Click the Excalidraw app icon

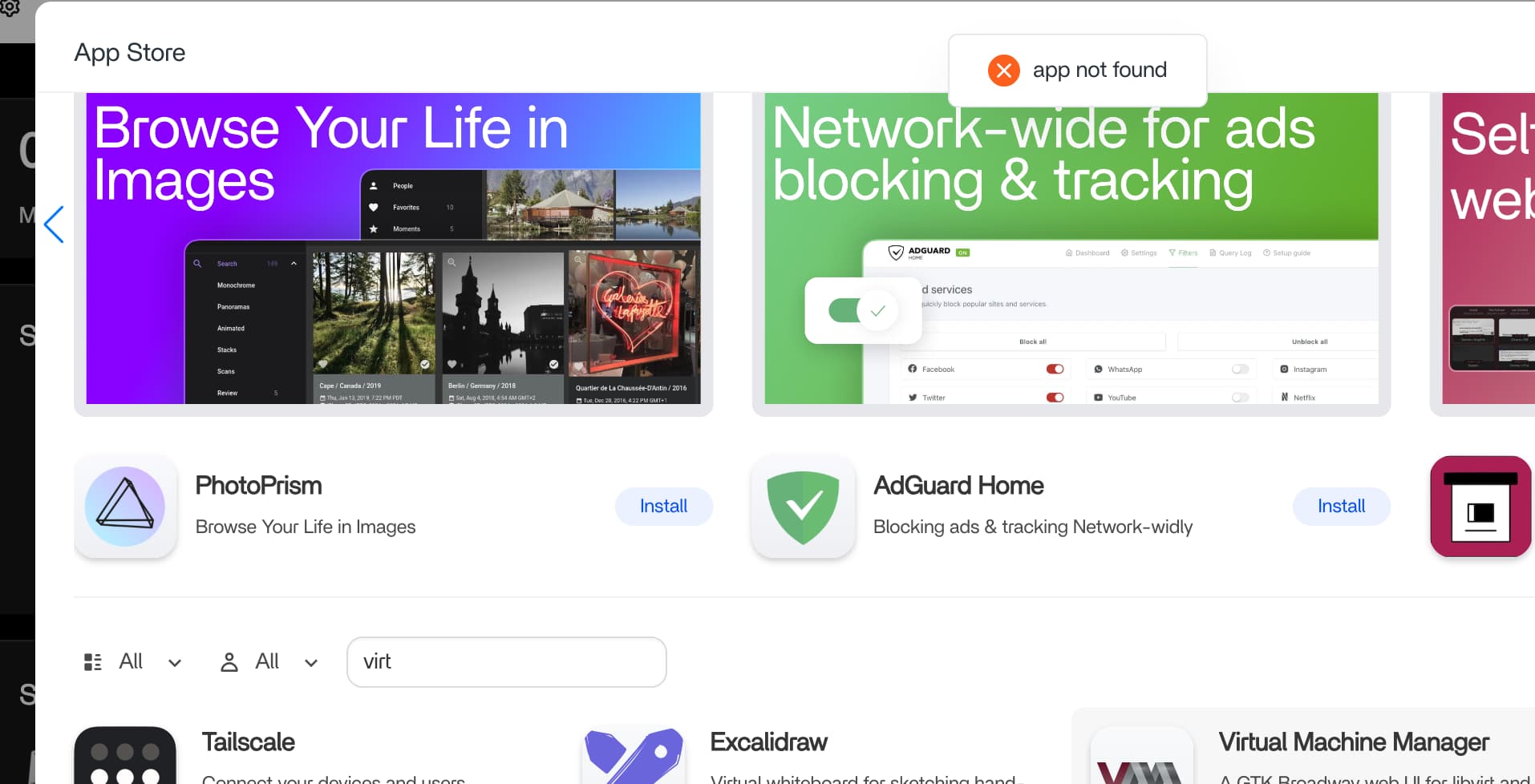634,755
